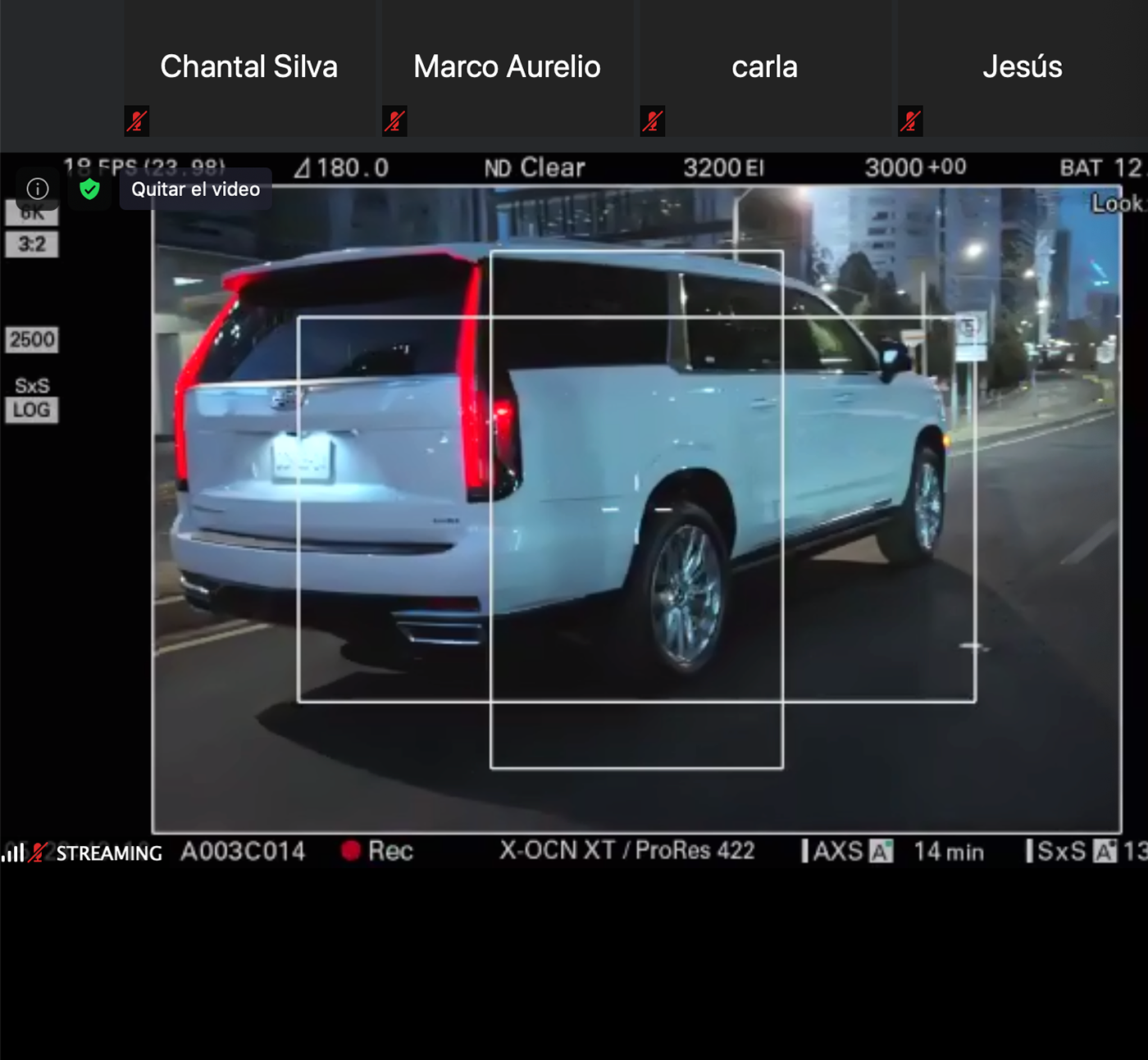This screenshot has width=1148, height=1060.
Task: Click the red Rec recording dot
Action: (351, 851)
